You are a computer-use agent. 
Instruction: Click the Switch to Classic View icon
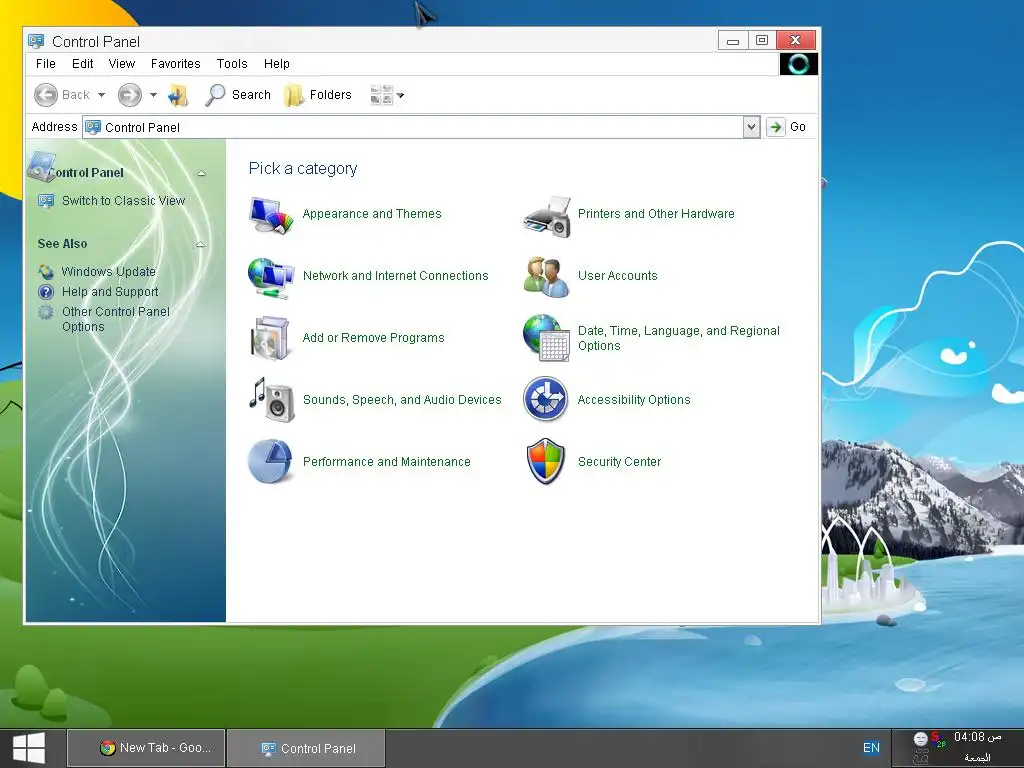(46, 200)
